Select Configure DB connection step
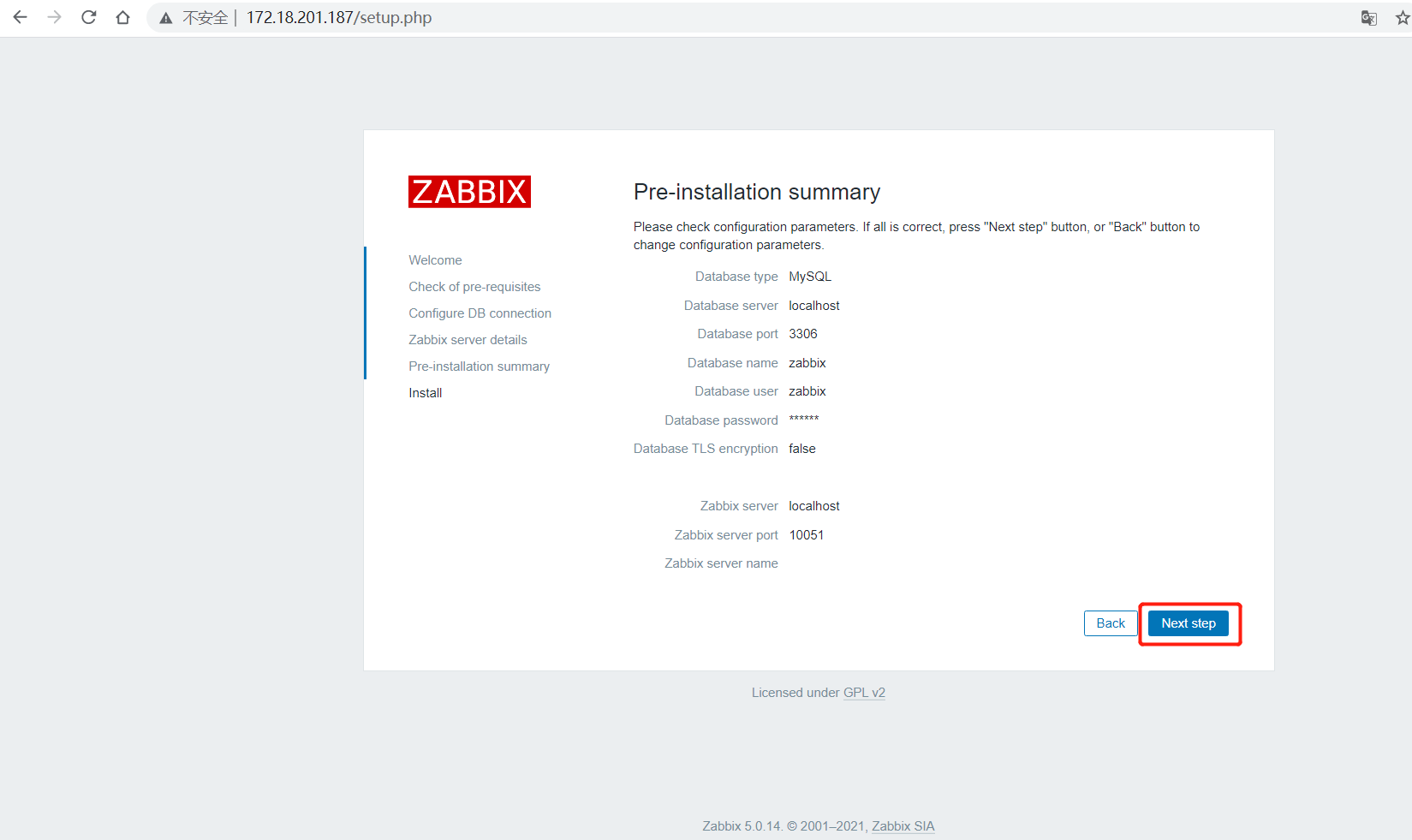Image resolution: width=1412 pixels, height=840 pixels. point(480,313)
